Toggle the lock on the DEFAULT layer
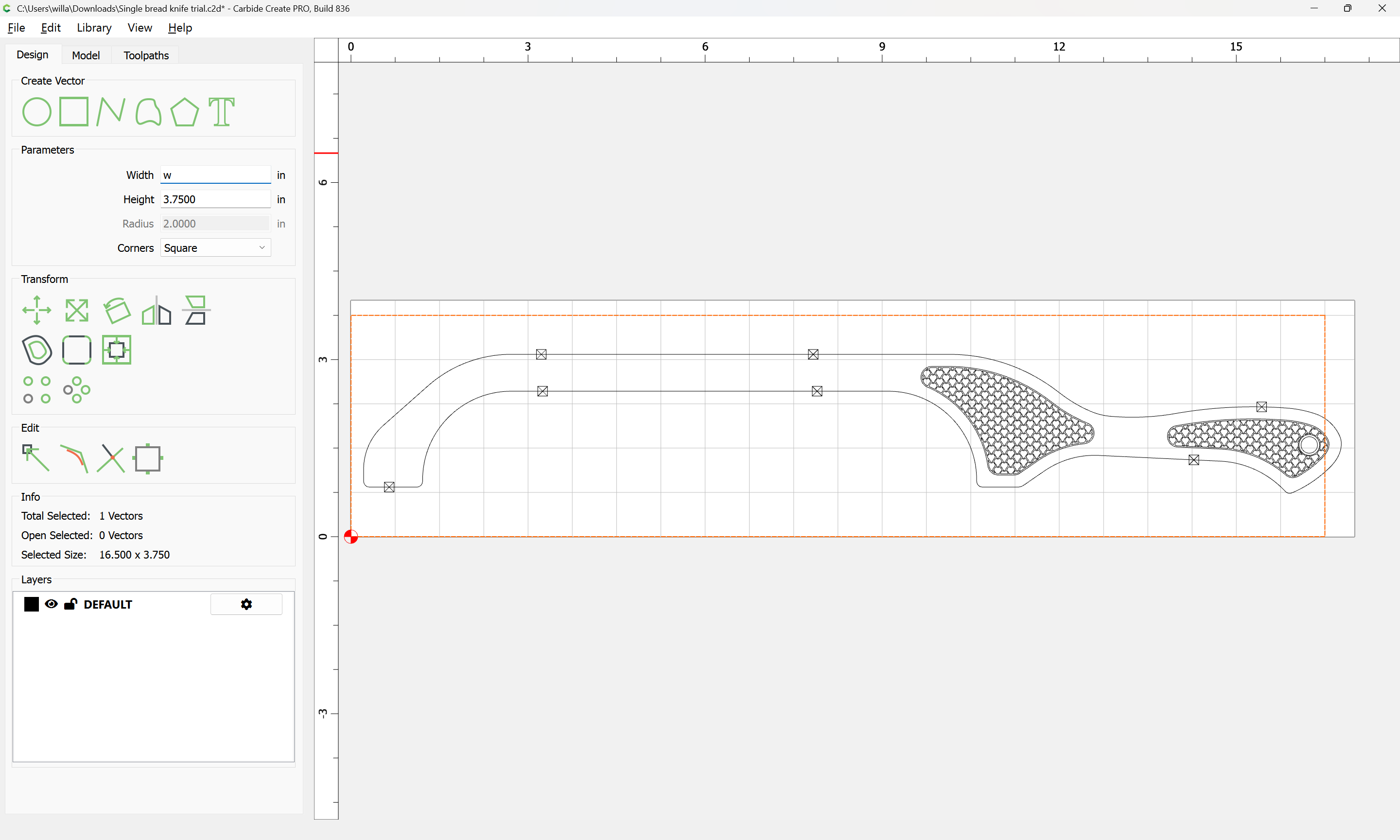The width and height of the screenshot is (1400, 840). 70,604
